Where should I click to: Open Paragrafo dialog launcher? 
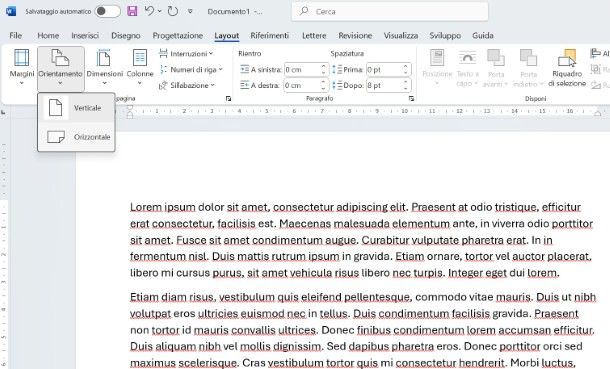pyautogui.click(x=411, y=99)
